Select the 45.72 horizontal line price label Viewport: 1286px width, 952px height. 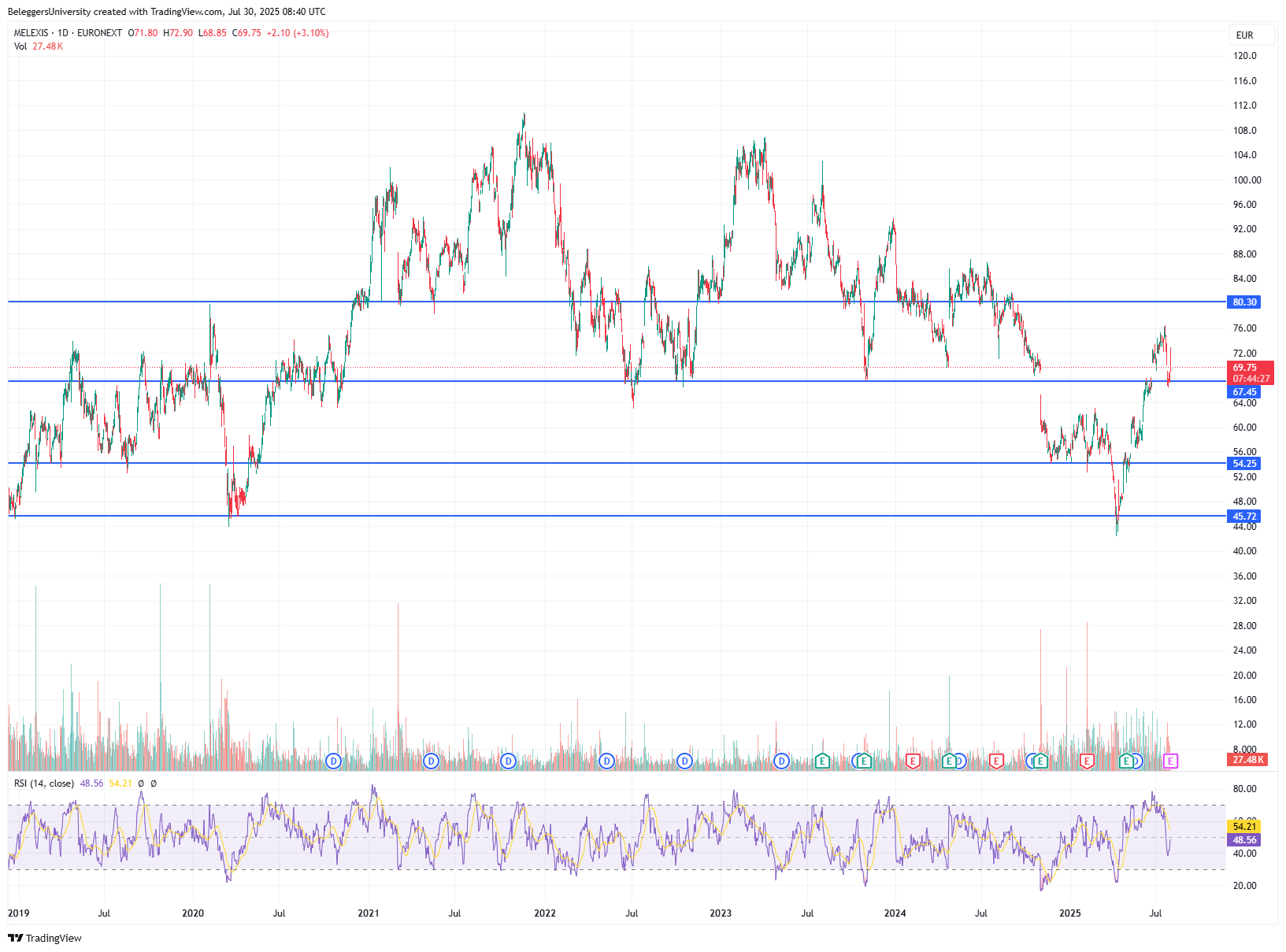pos(1244,517)
